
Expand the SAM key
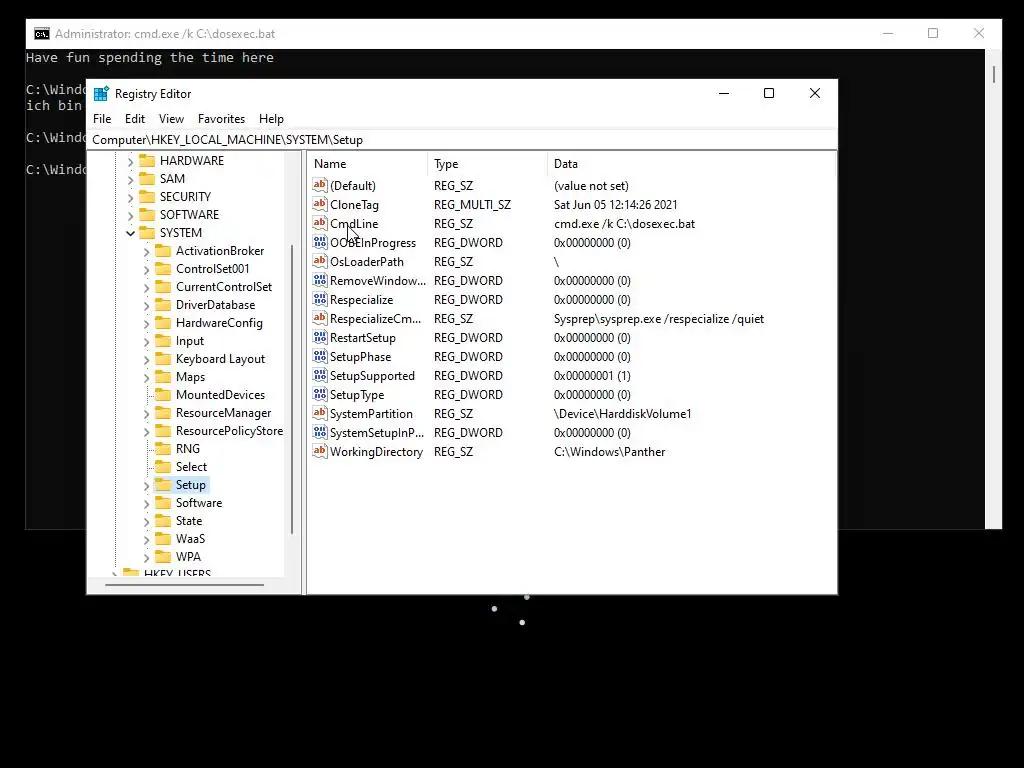click(130, 180)
